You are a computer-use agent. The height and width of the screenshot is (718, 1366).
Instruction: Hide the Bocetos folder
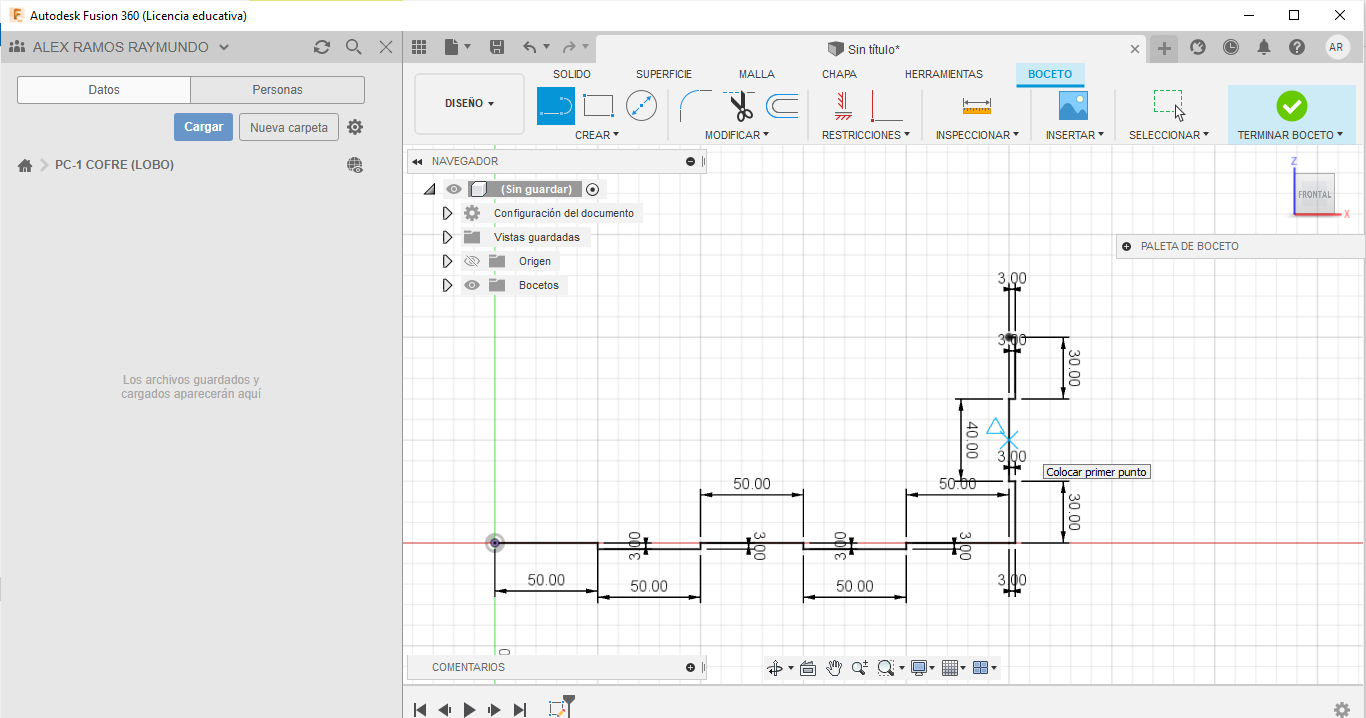(x=472, y=285)
